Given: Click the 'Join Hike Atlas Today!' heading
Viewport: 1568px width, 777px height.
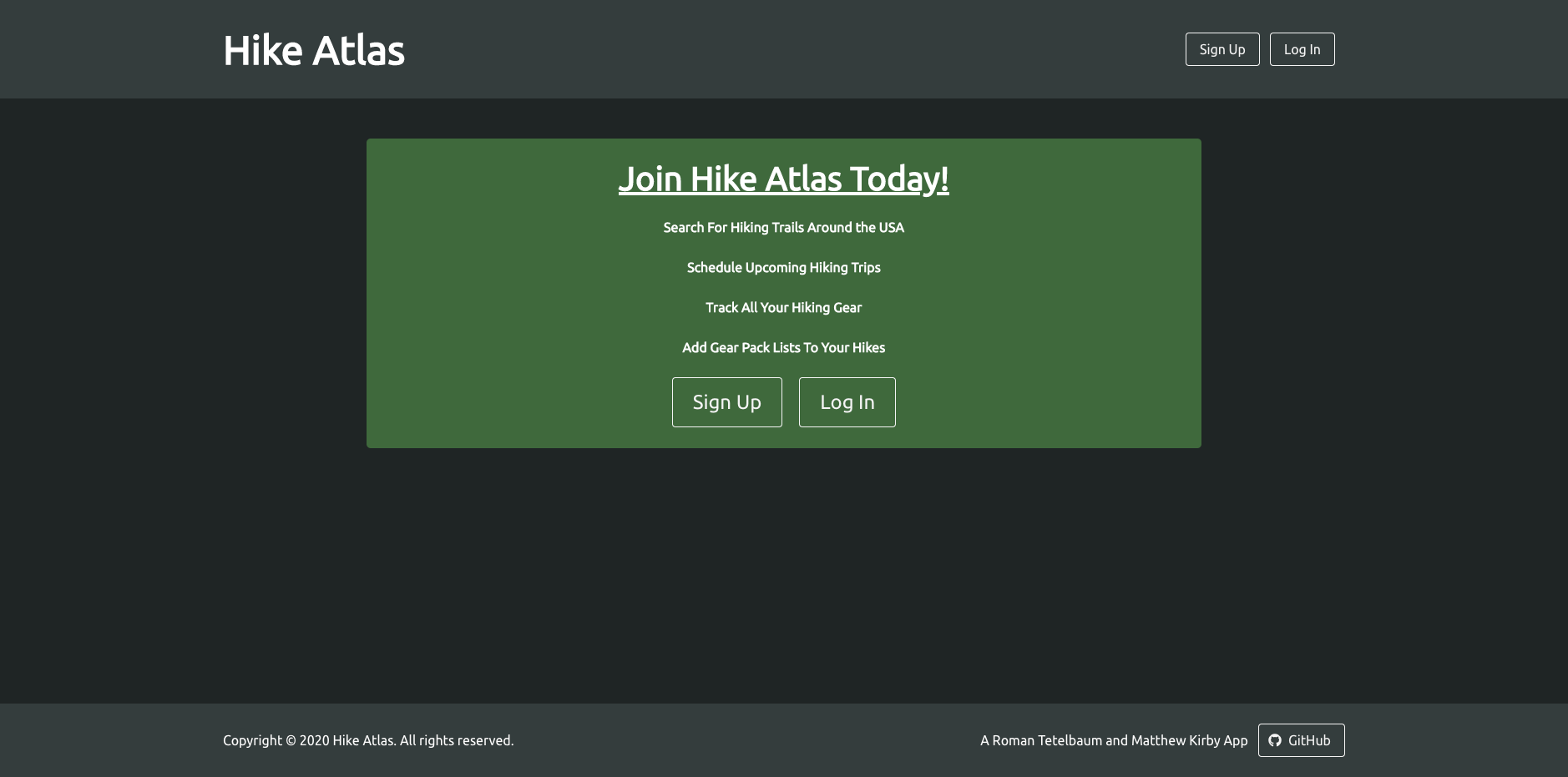Looking at the screenshot, I should [x=784, y=179].
